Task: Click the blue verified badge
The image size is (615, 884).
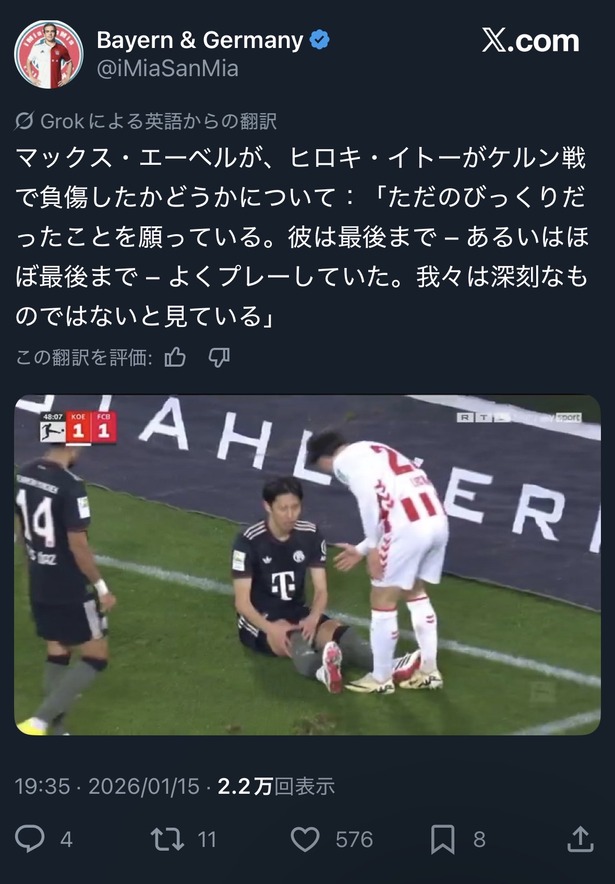Action: click(320, 40)
